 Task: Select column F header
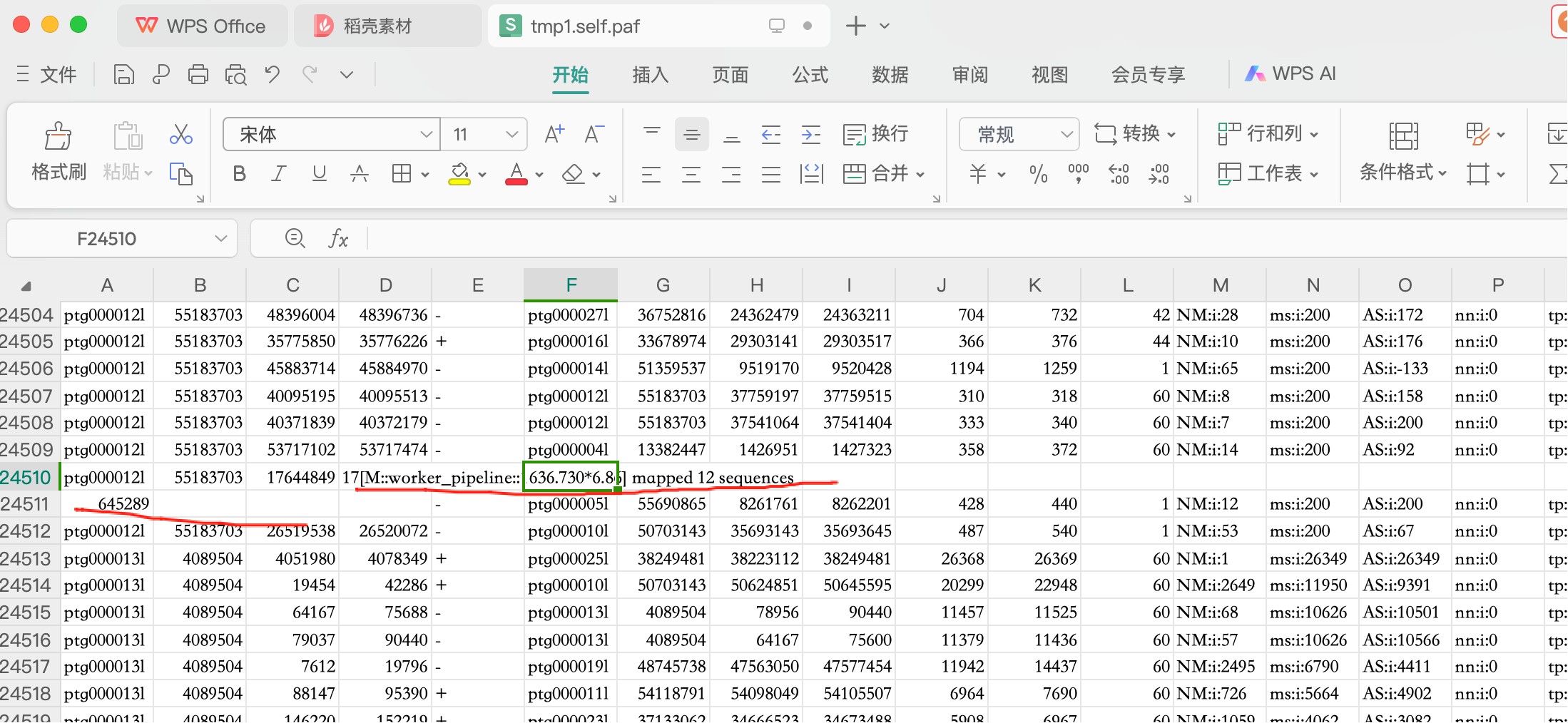[x=571, y=285]
